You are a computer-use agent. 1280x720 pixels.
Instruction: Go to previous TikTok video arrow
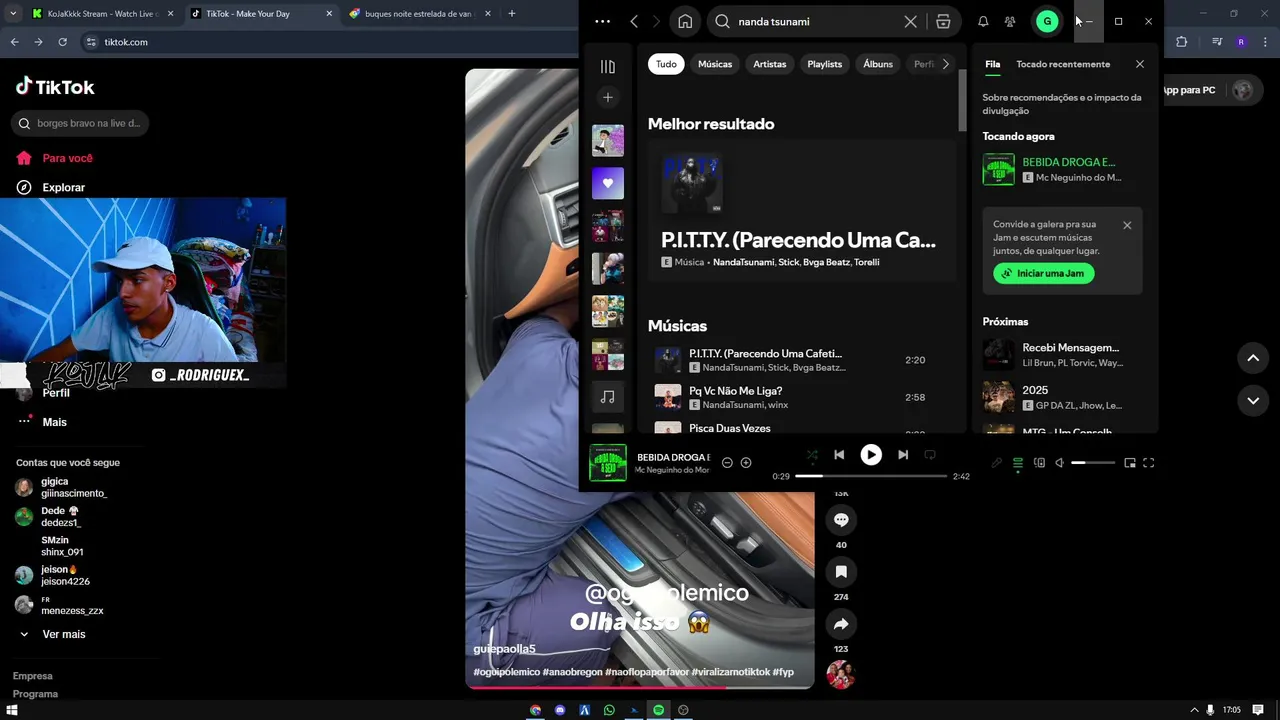pyautogui.click(x=1253, y=357)
